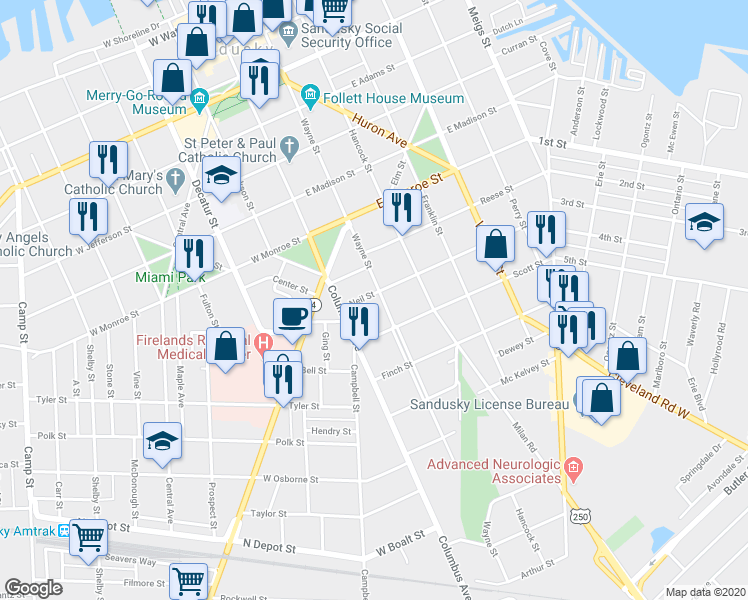Click the W Boalt St label

[400, 543]
